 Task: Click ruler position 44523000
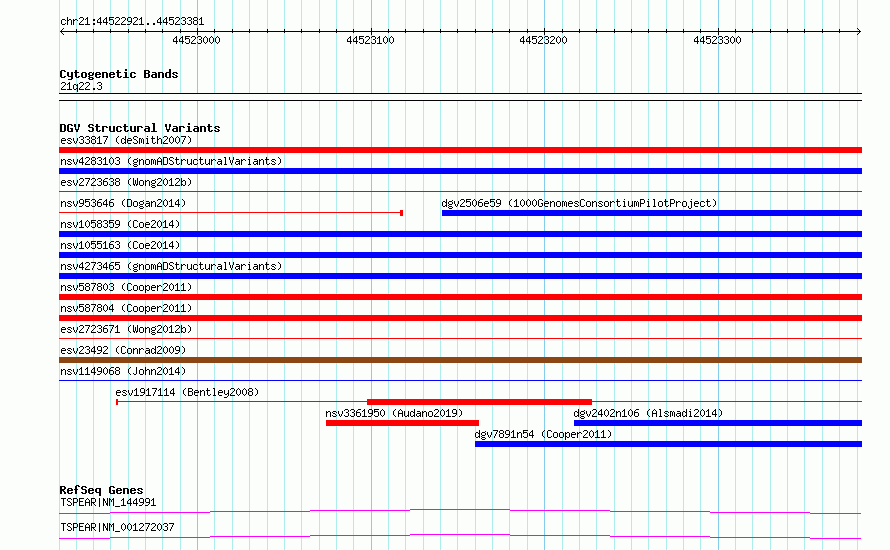click(x=196, y=40)
